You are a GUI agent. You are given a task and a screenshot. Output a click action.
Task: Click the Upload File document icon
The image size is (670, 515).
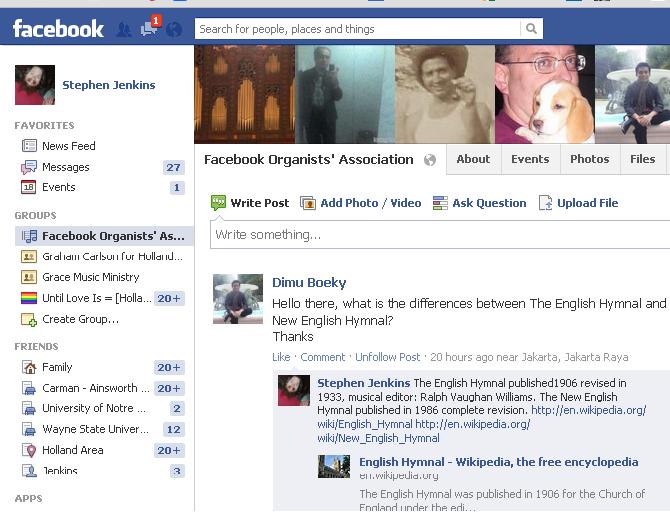(x=546, y=203)
